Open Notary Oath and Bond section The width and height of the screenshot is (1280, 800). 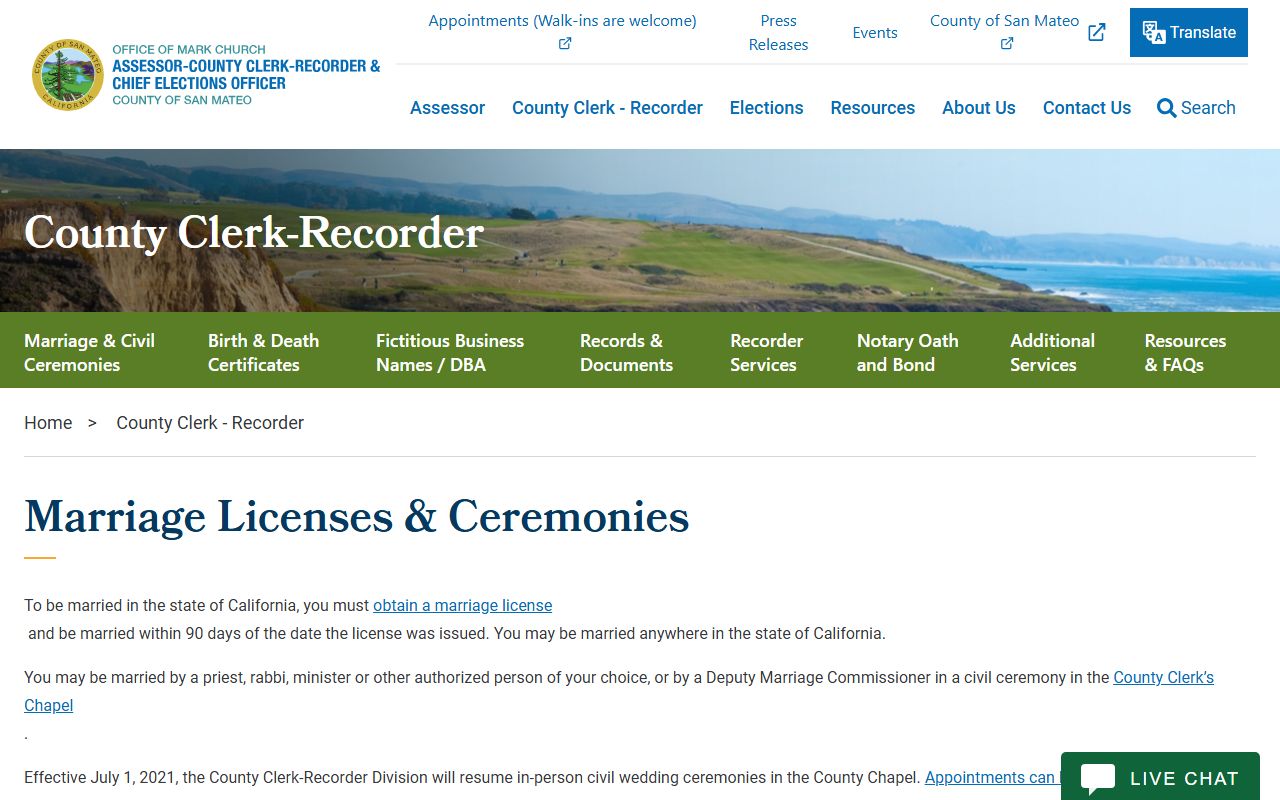click(908, 352)
